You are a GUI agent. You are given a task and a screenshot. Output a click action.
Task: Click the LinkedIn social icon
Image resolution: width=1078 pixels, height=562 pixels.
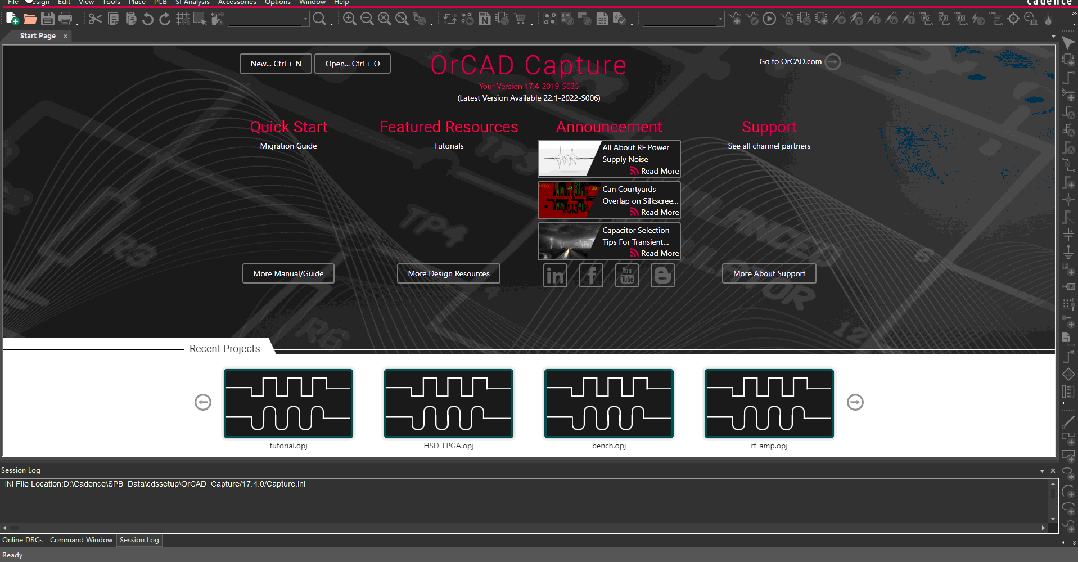[555, 276]
